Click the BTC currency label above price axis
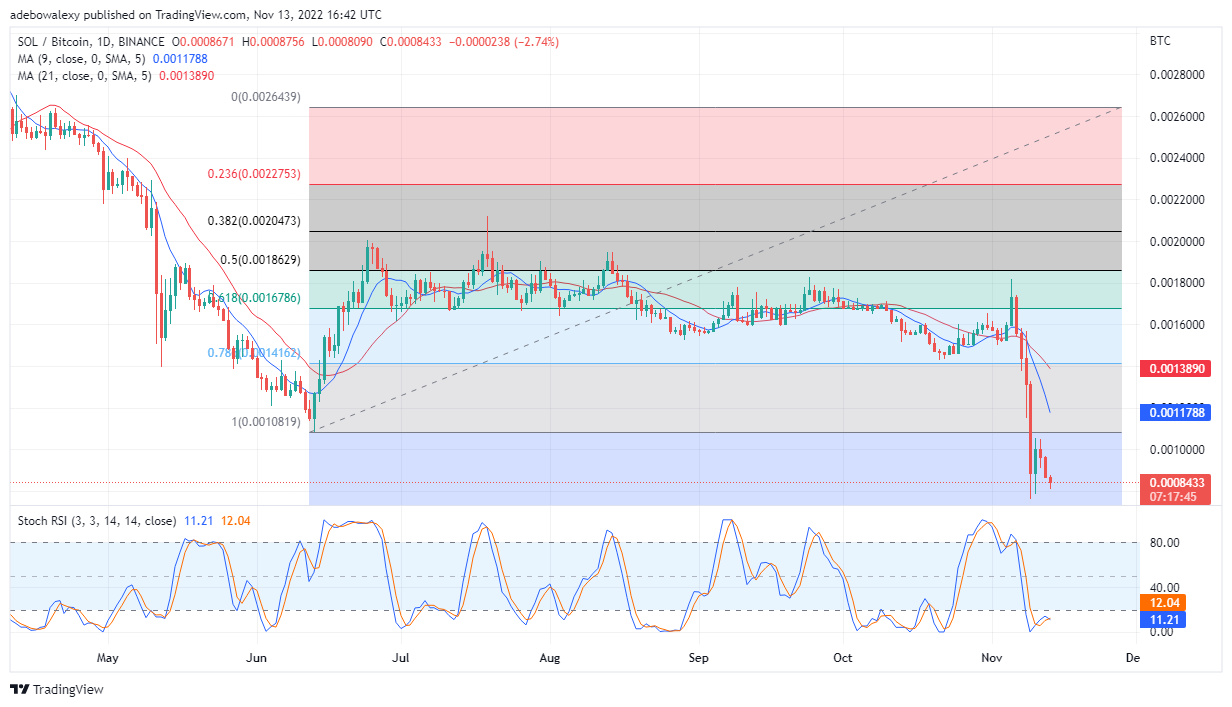 coord(1161,41)
